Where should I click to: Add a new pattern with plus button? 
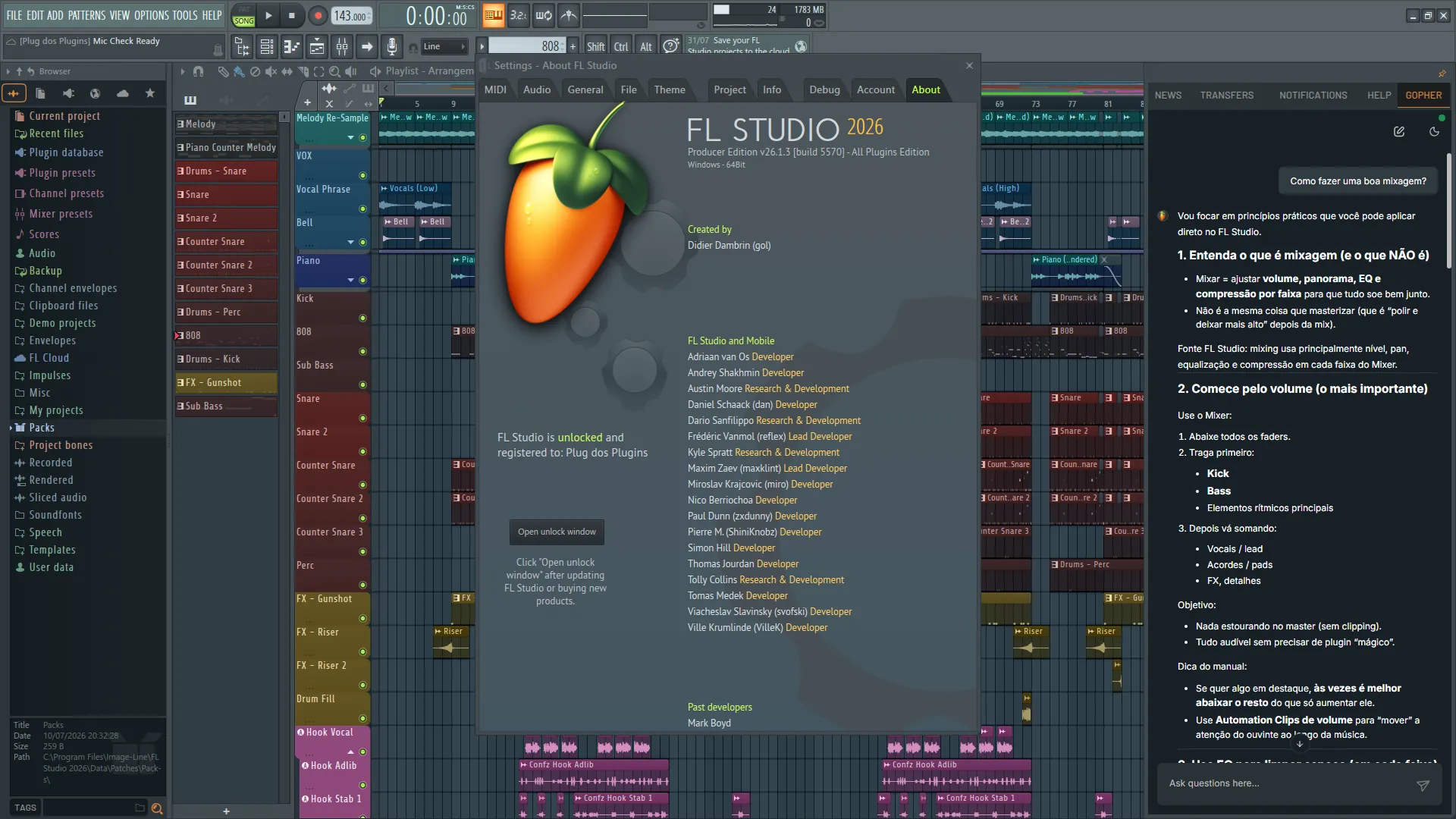pos(573,46)
